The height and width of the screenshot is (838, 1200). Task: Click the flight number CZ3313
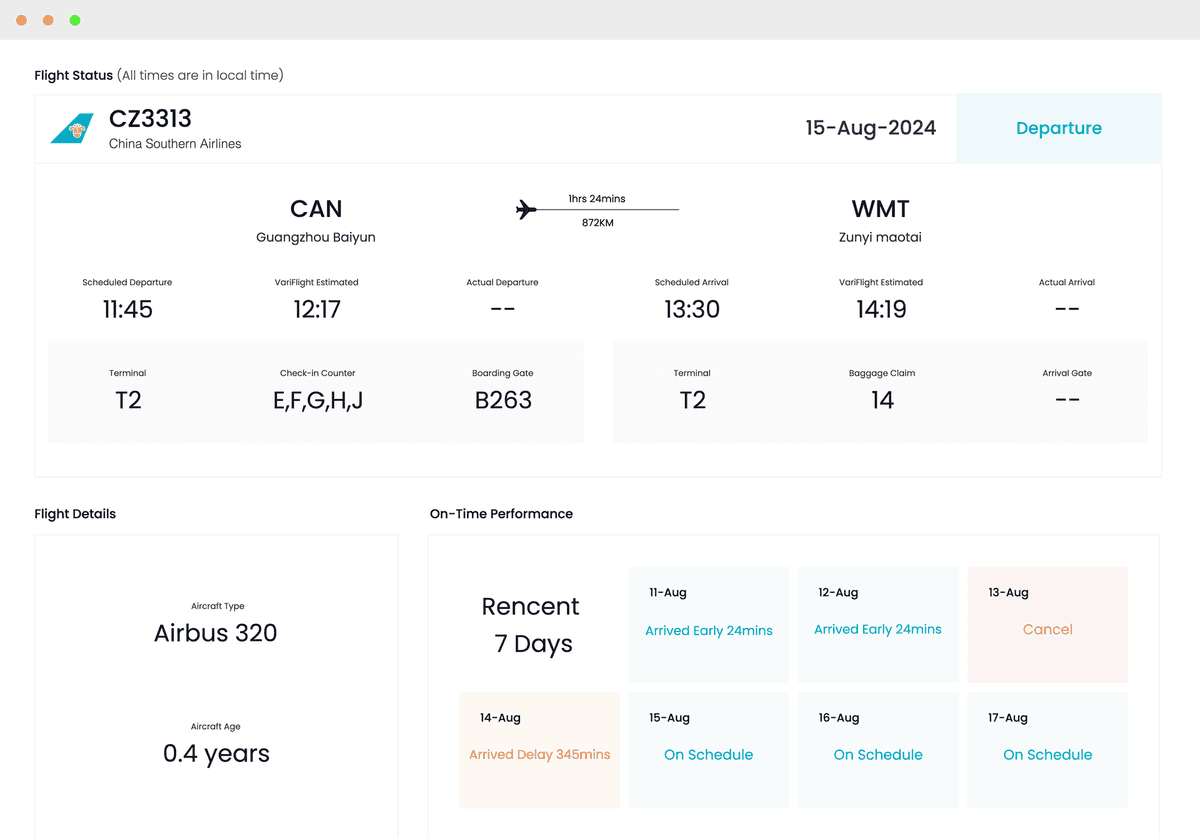150,118
